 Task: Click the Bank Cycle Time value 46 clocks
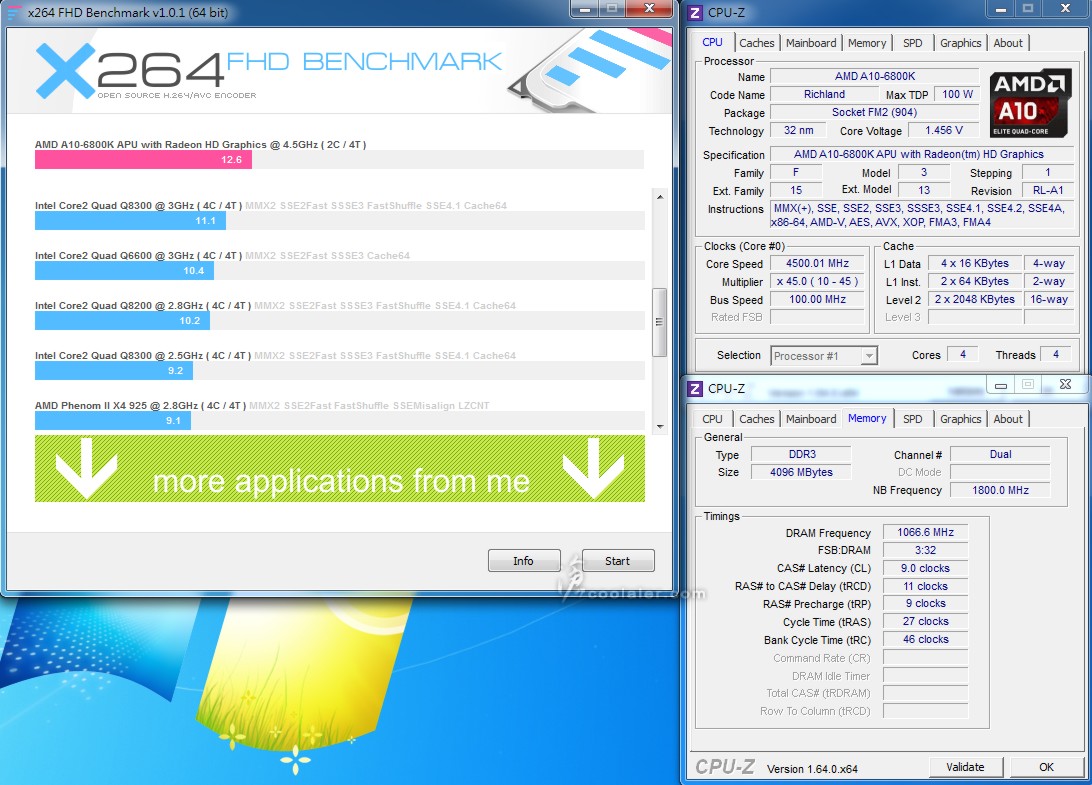pyautogui.click(x=925, y=640)
